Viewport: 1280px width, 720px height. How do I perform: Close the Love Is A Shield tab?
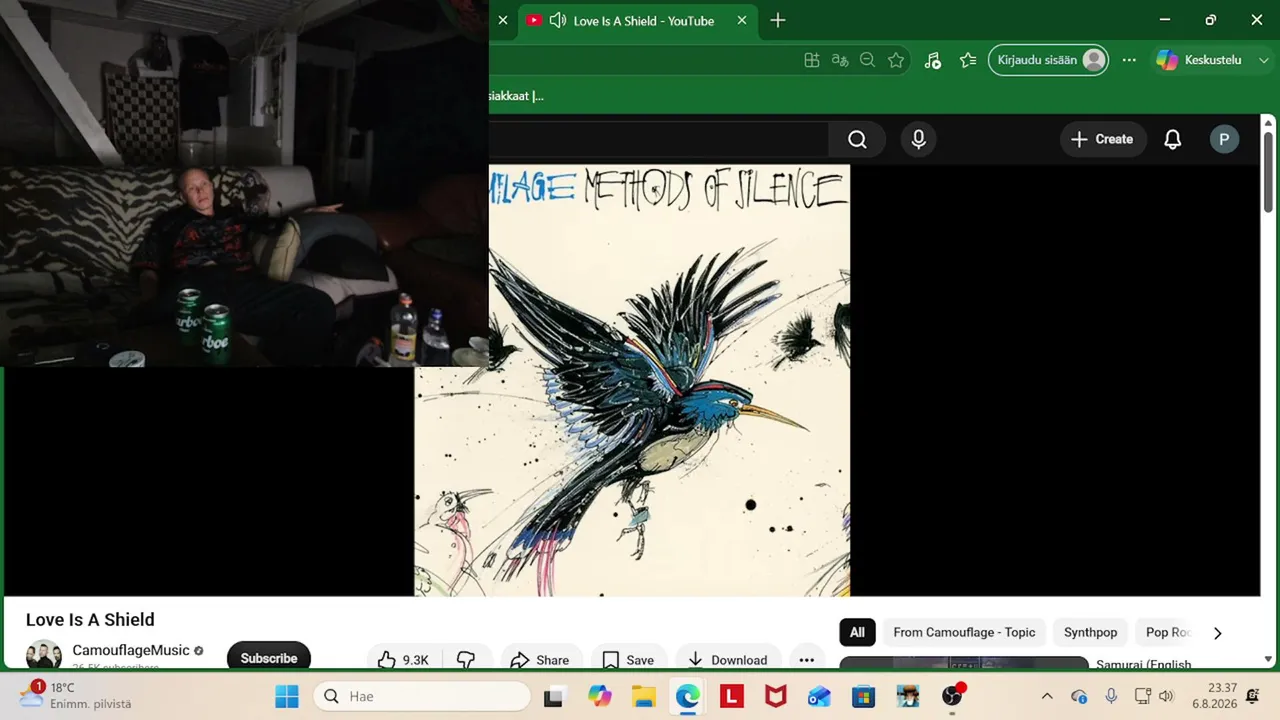click(742, 21)
